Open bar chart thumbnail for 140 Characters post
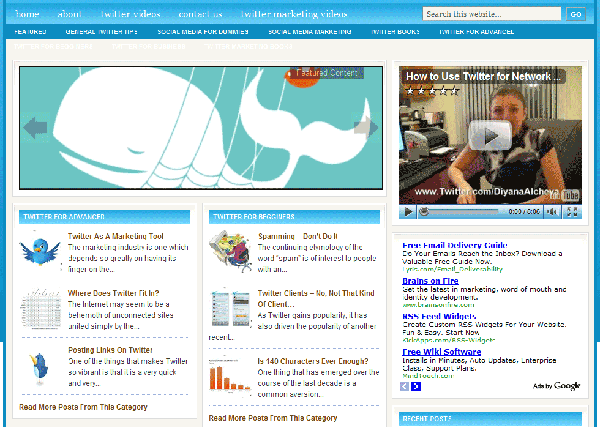This screenshot has width=600, height=427. (x=230, y=375)
